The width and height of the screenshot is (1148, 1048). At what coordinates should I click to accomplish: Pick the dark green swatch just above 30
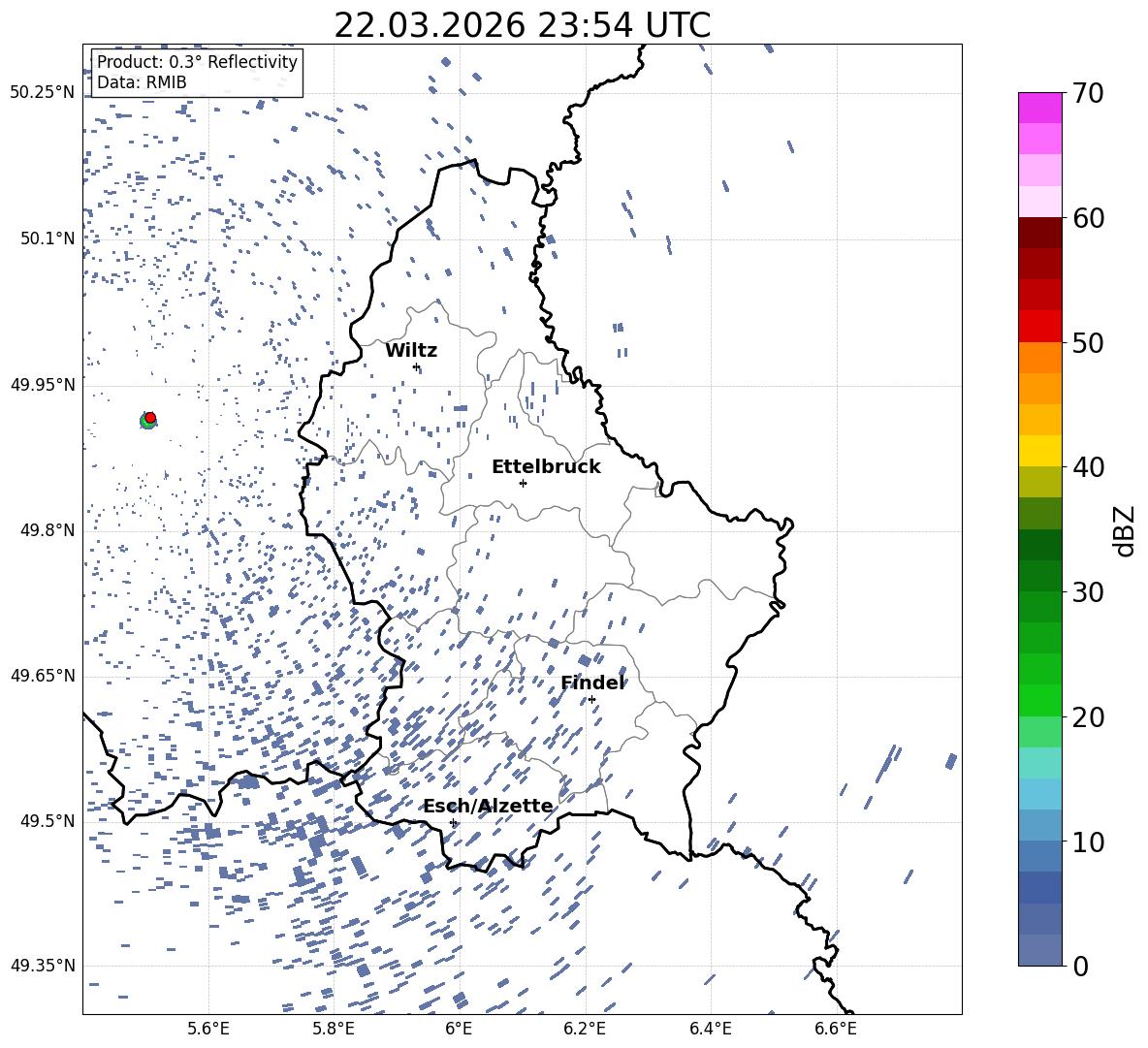pos(1040,577)
